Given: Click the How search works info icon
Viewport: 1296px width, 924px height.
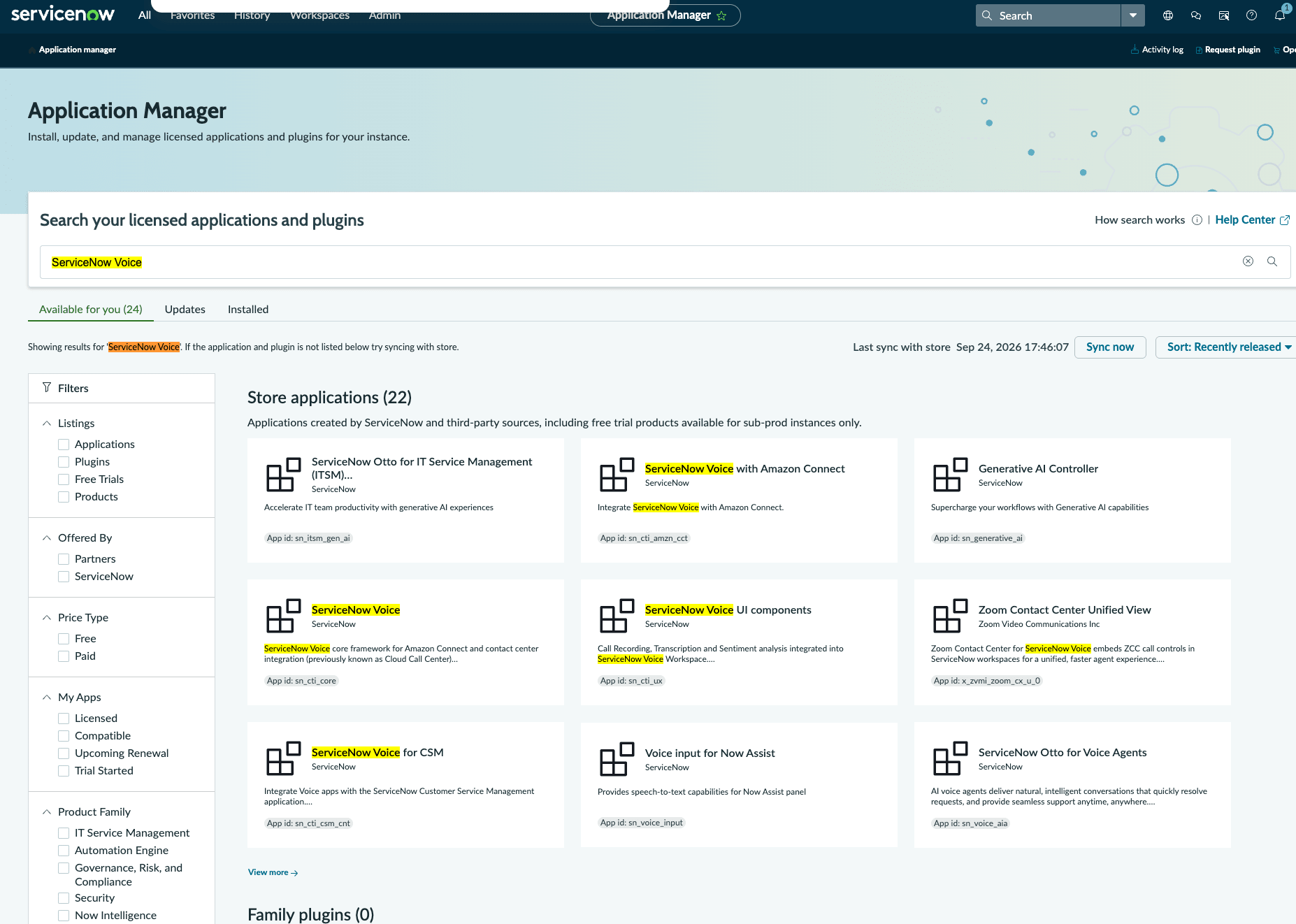Looking at the screenshot, I should pos(1197,220).
